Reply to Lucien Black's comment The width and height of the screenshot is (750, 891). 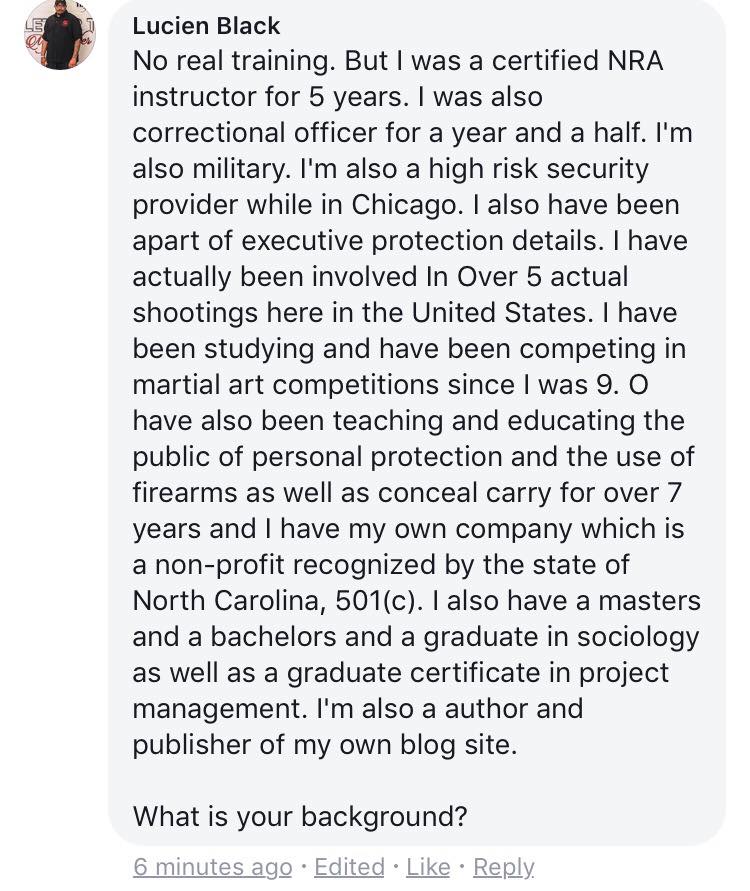[x=503, y=867]
